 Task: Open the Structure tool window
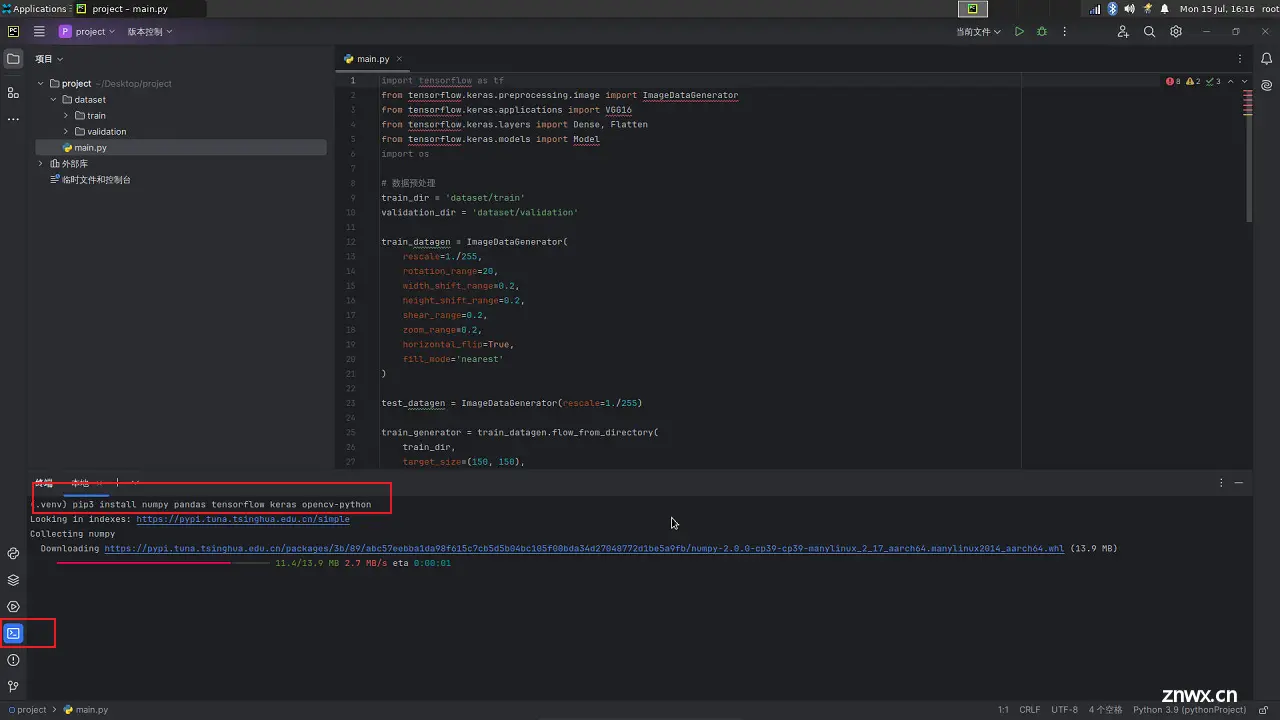13,93
